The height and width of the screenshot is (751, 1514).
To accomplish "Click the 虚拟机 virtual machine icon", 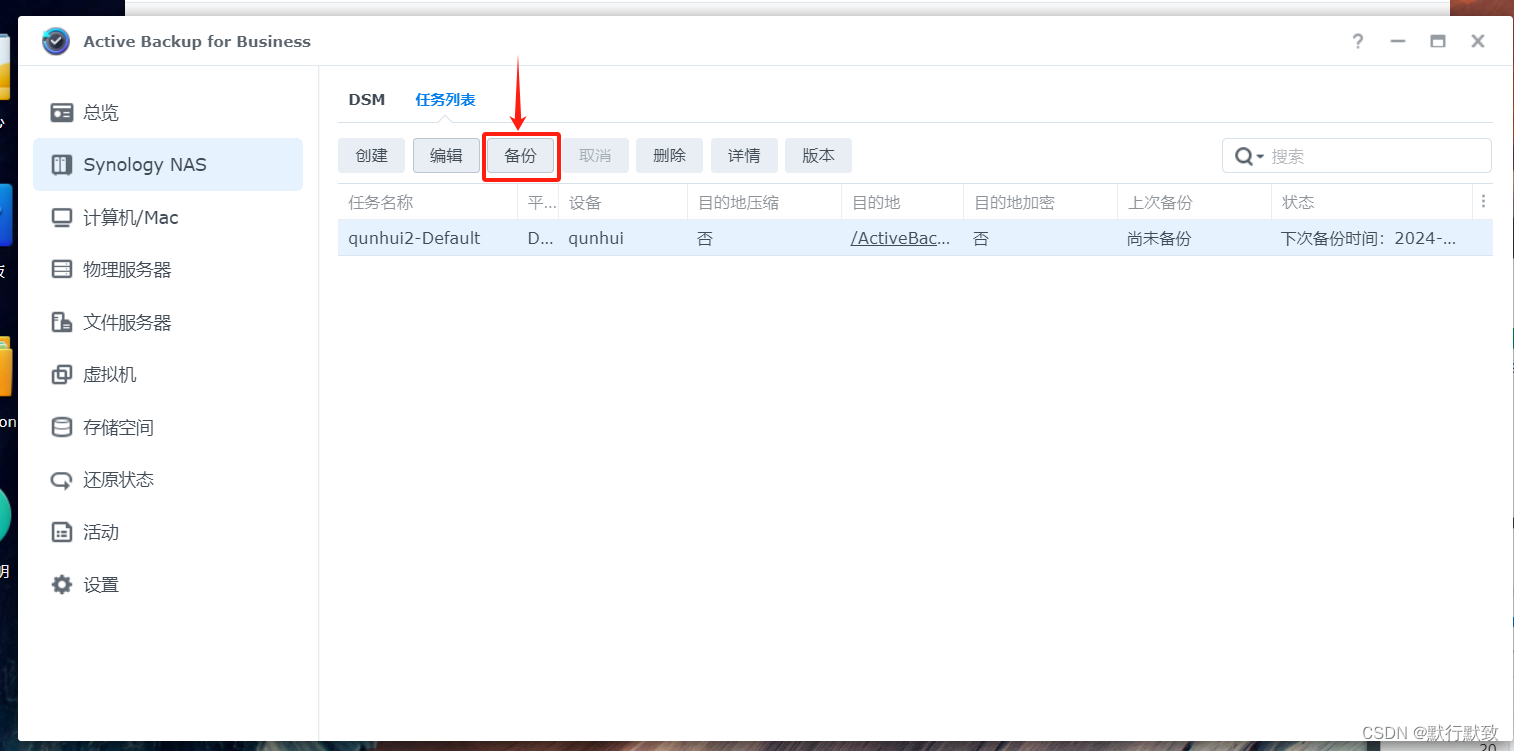I will point(62,375).
